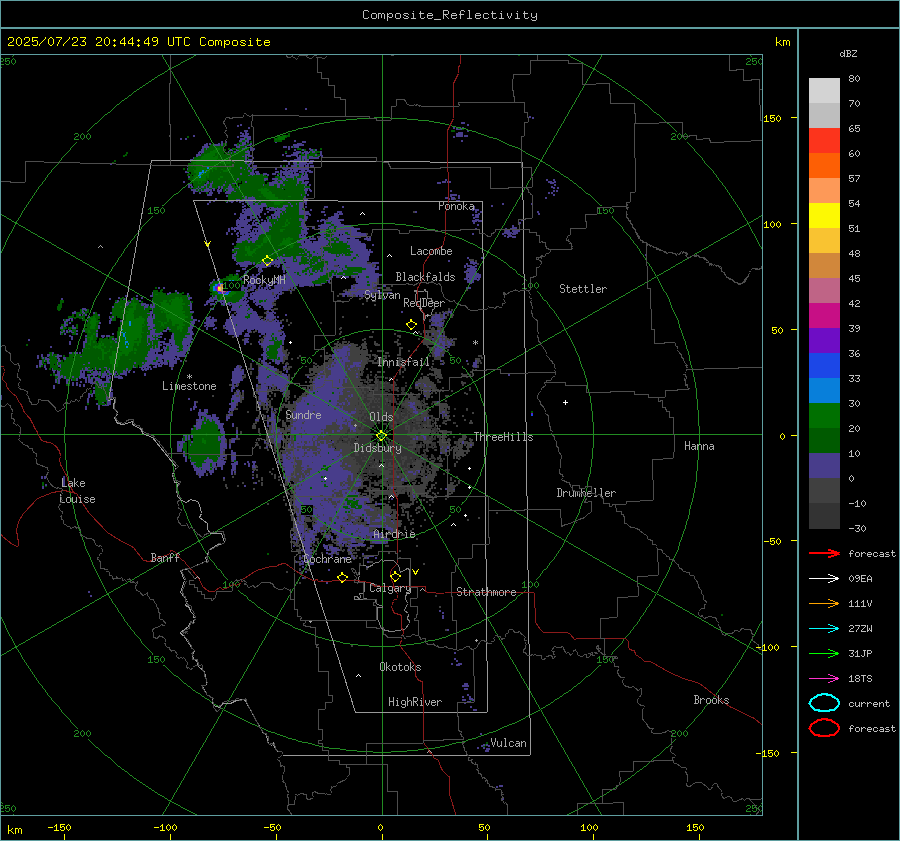
Task: Click the Calgary city label
Action: (x=390, y=588)
